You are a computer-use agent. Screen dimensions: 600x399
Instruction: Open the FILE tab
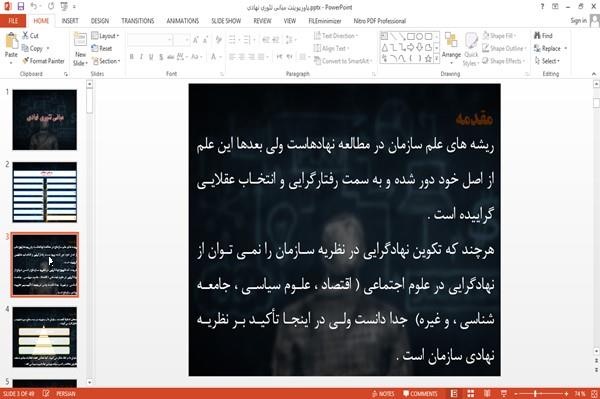13,21
